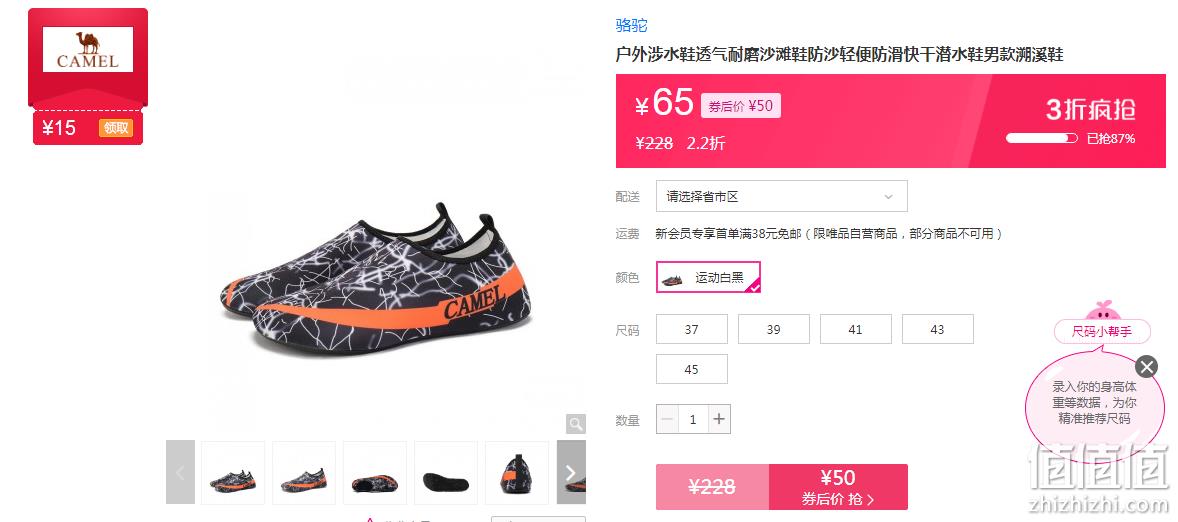Show previous thumbnails with left arrow
This screenshot has height=522, width=1178.
click(x=180, y=472)
